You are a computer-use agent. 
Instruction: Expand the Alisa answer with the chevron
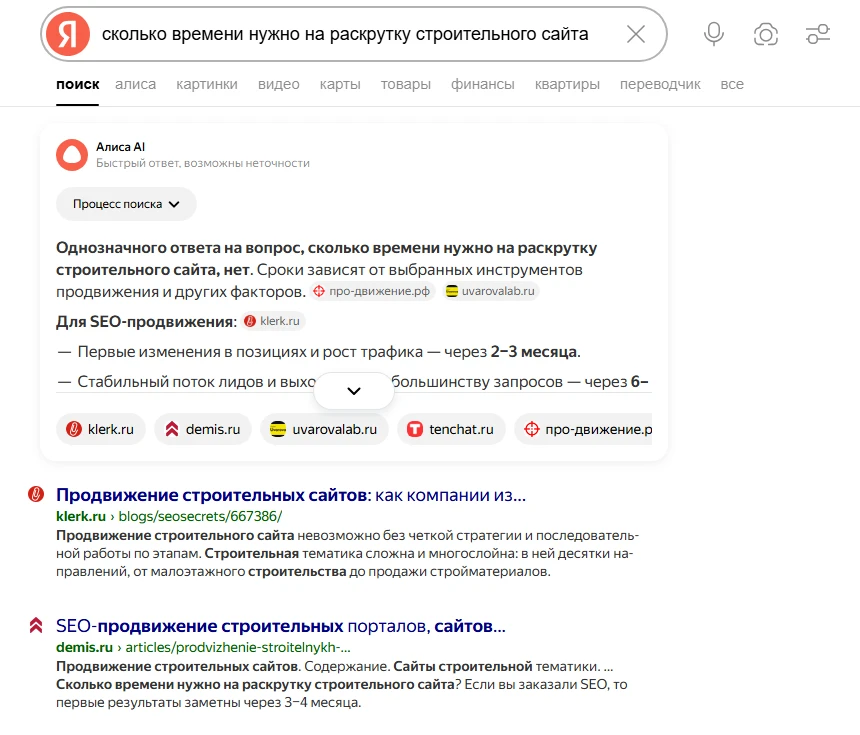[x=354, y=390]
